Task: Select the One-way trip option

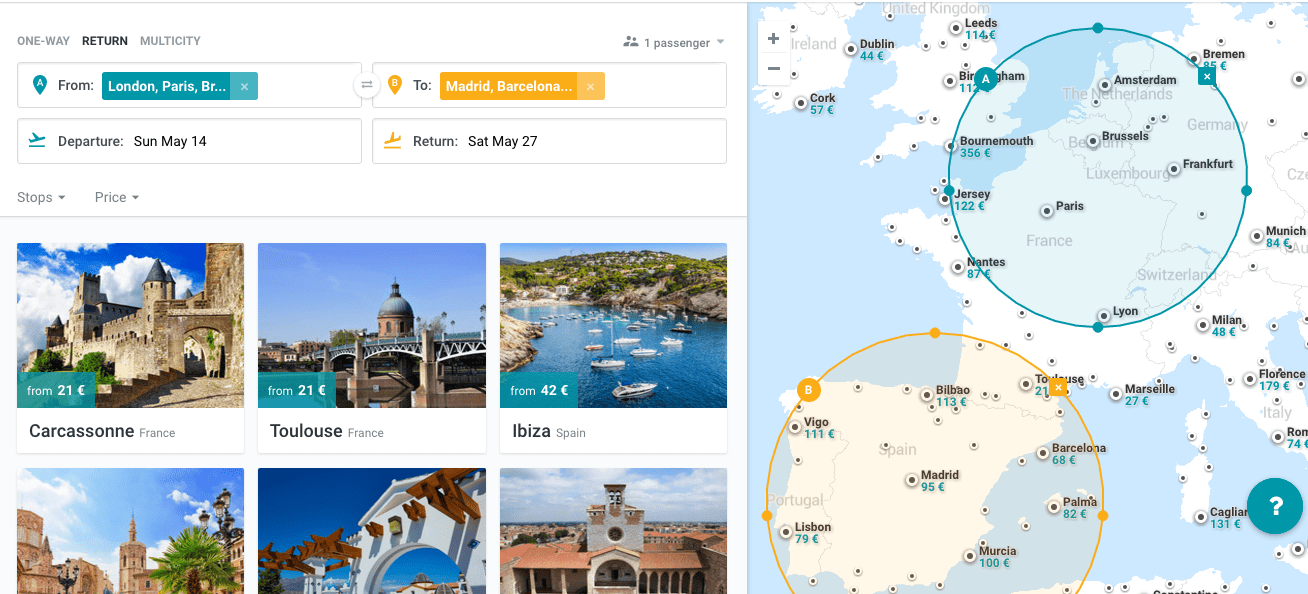Action: pos(43,41)
